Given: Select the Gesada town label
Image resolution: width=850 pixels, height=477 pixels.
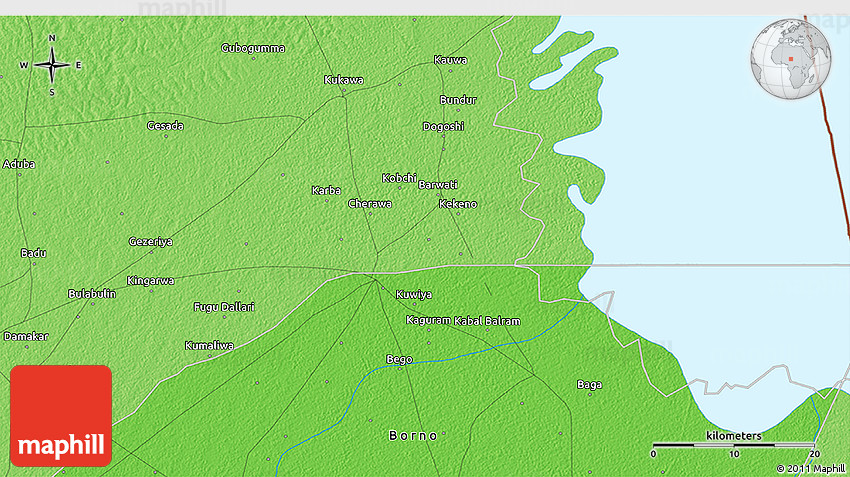Looking at the screenshot, I should point(165,126).
